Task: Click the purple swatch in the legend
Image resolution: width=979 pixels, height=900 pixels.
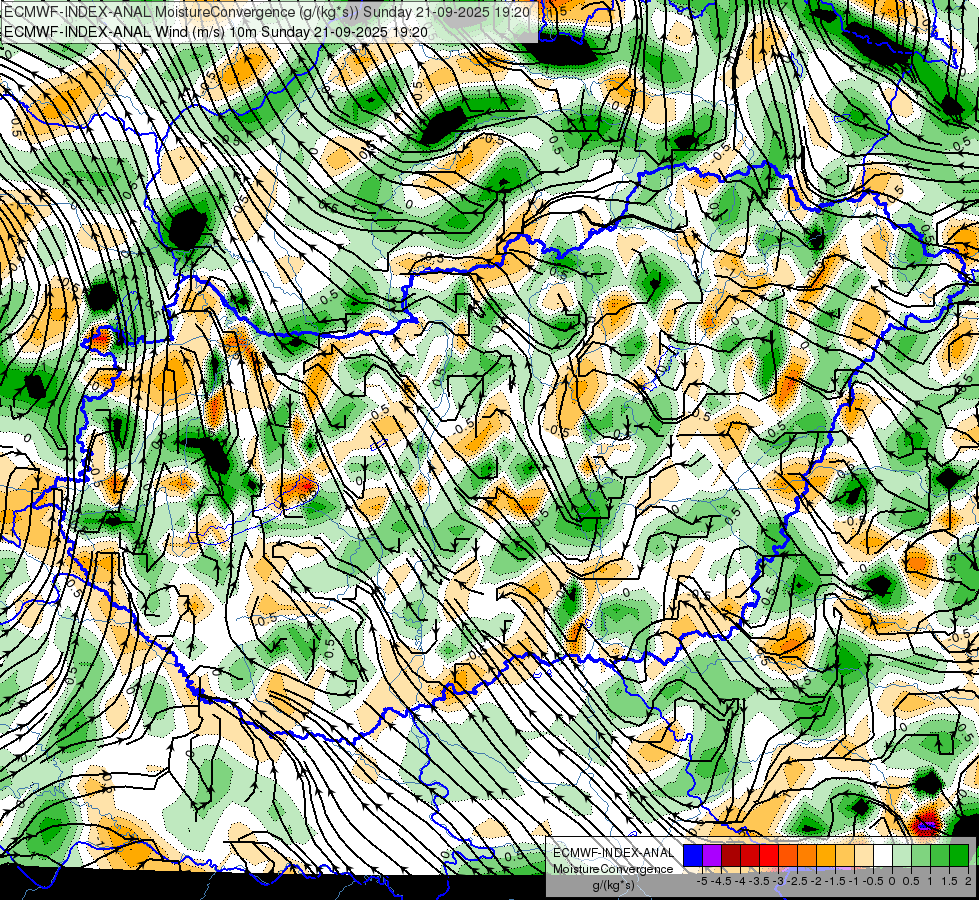Action: (712, 855)
